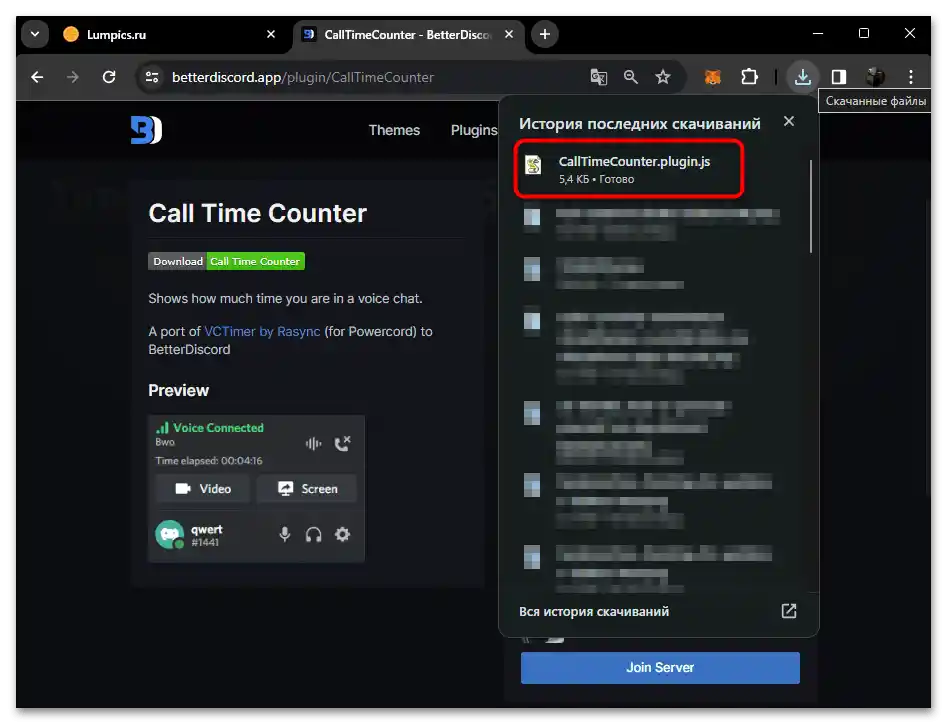
Task: Toggle the downloads tray icon
Action: click(802, 77)
